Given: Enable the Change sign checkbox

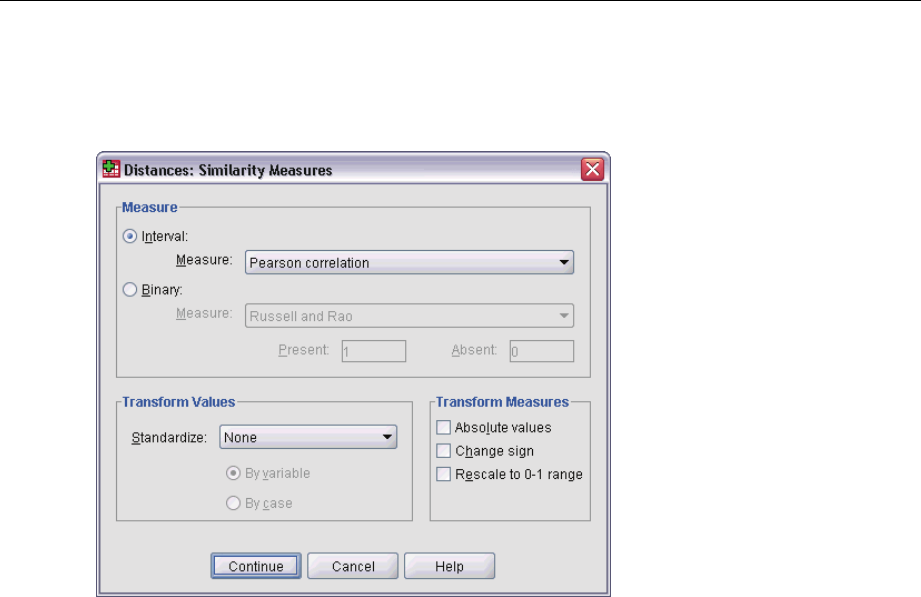Looking at the screenshot, I should [443, 451].
